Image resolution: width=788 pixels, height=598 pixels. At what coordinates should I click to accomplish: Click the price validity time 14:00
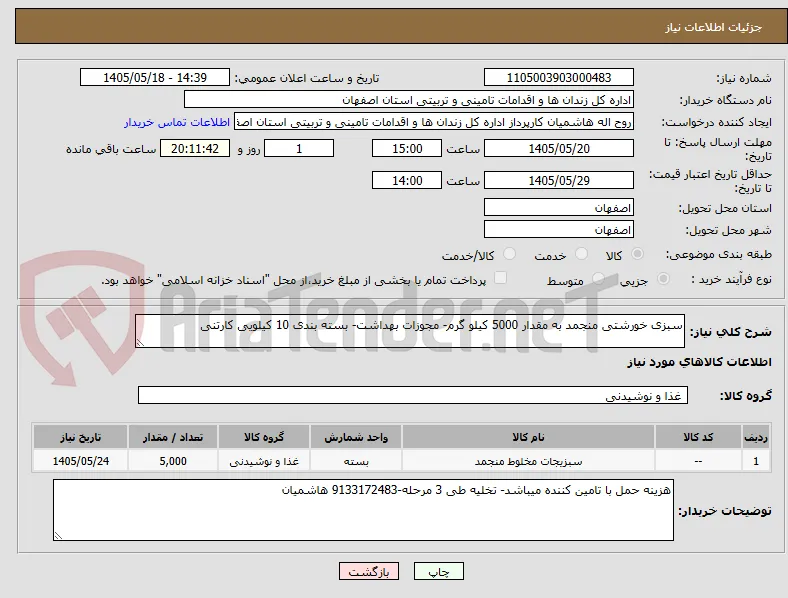(x=407, y=180)
